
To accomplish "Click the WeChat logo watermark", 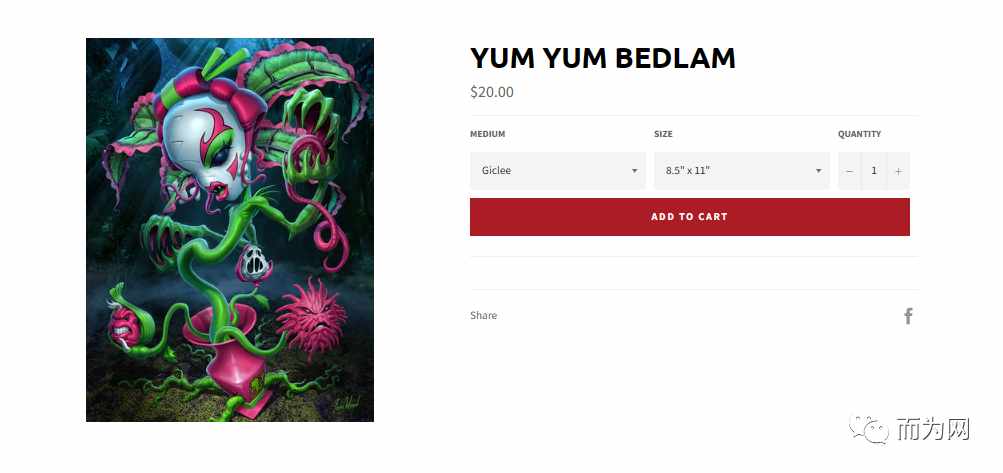I will 869,429.
